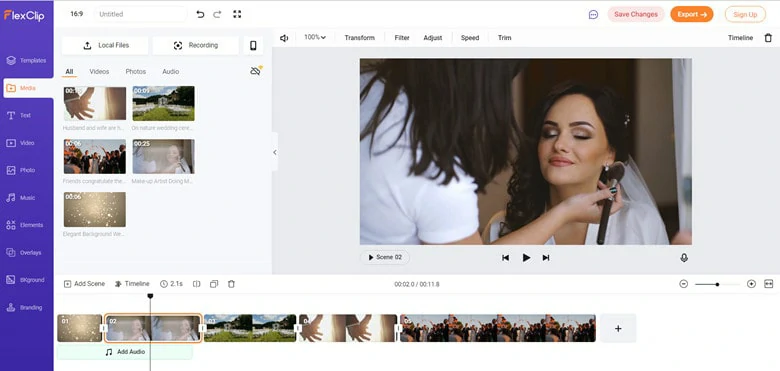This screenshot has width=780, height=371.
Task: Switch to the Photos tab
Action: [135, 72]
